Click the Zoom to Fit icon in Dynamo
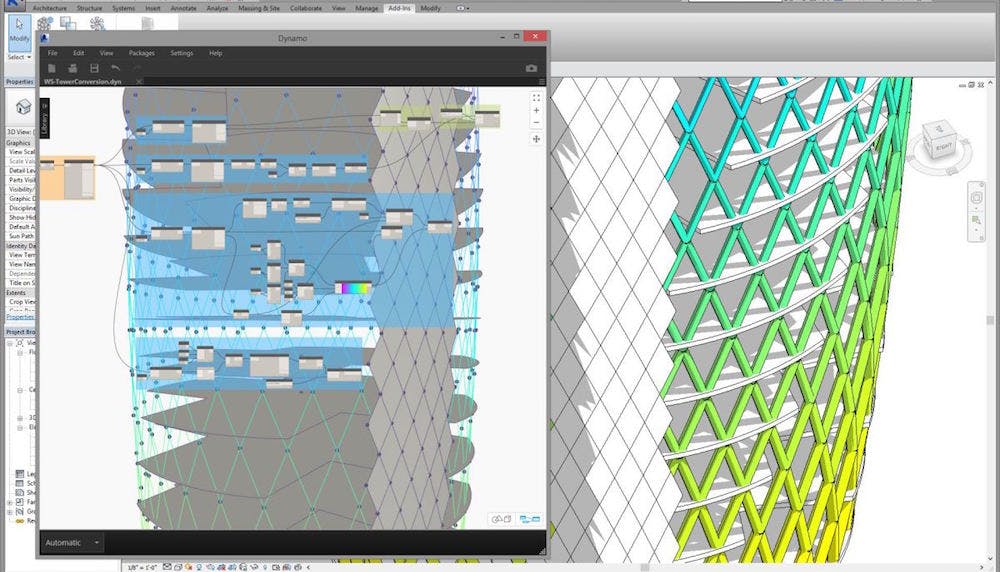Viewport: 1000px width, 572px height. tap(536, 97)
